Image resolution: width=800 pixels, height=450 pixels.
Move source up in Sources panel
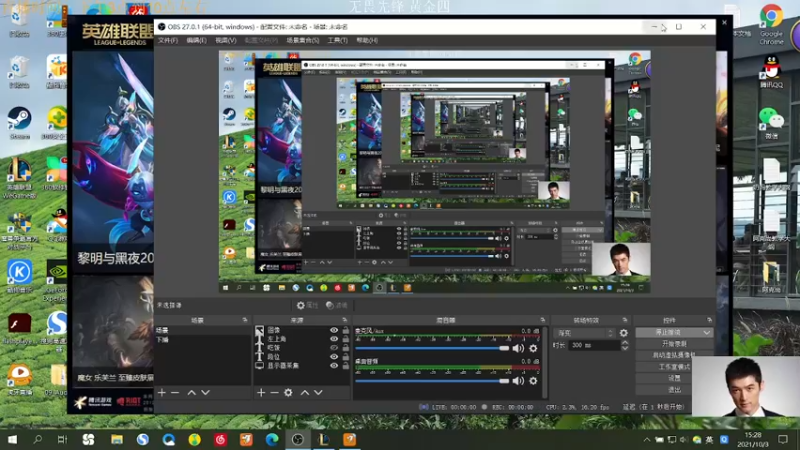[x=305, y=392]
